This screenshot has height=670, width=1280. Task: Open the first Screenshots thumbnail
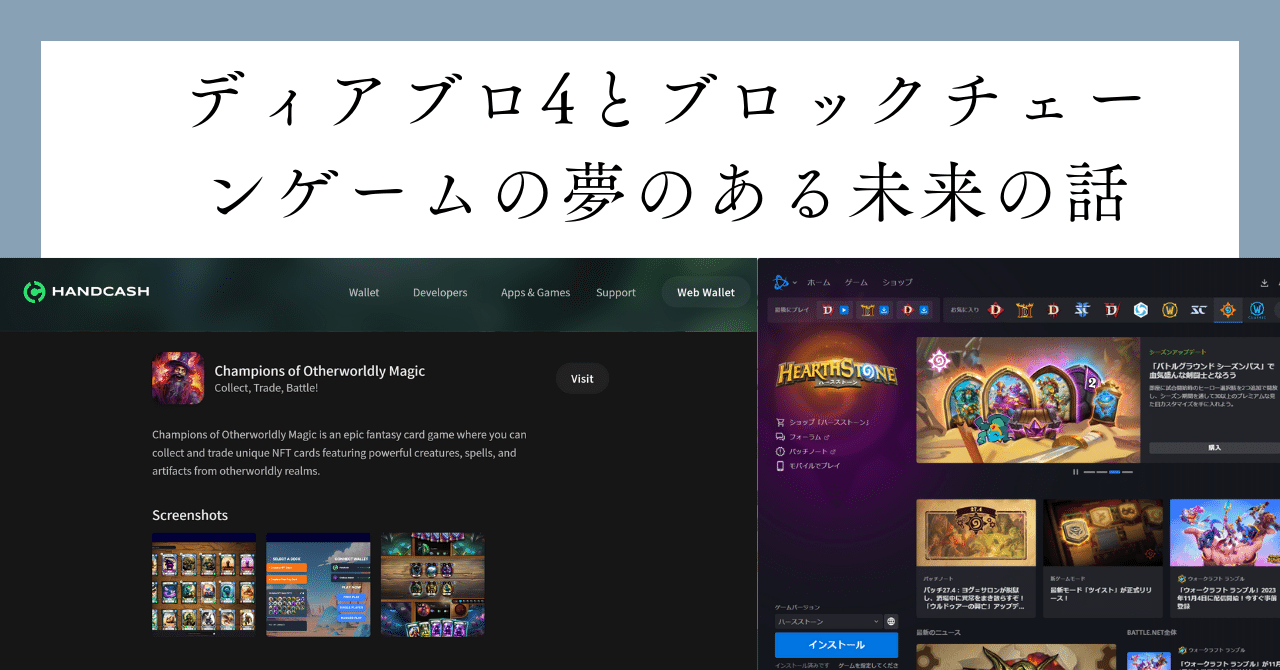pos(204,585)
